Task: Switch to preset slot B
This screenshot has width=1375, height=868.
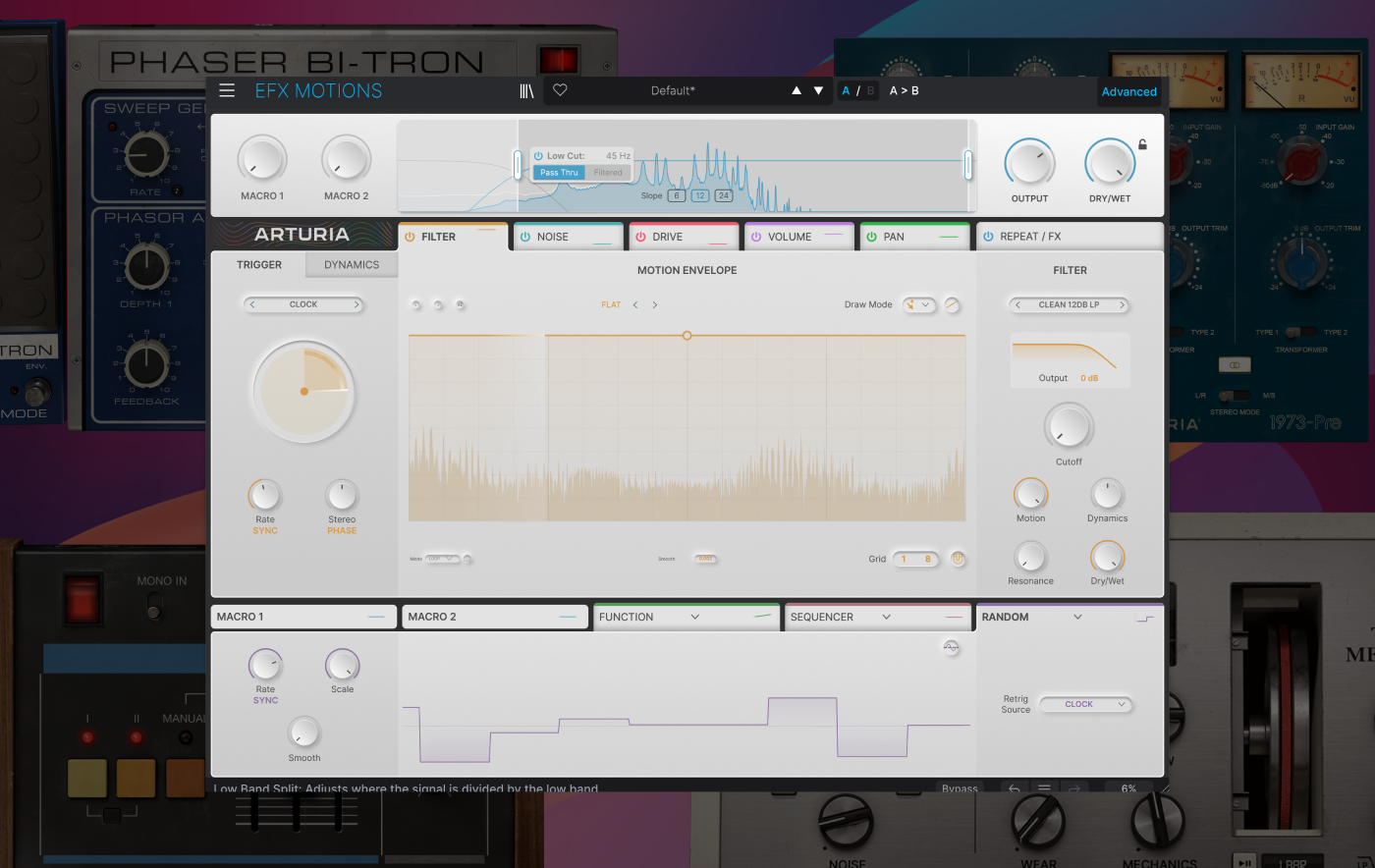Action: click(870, 90)
